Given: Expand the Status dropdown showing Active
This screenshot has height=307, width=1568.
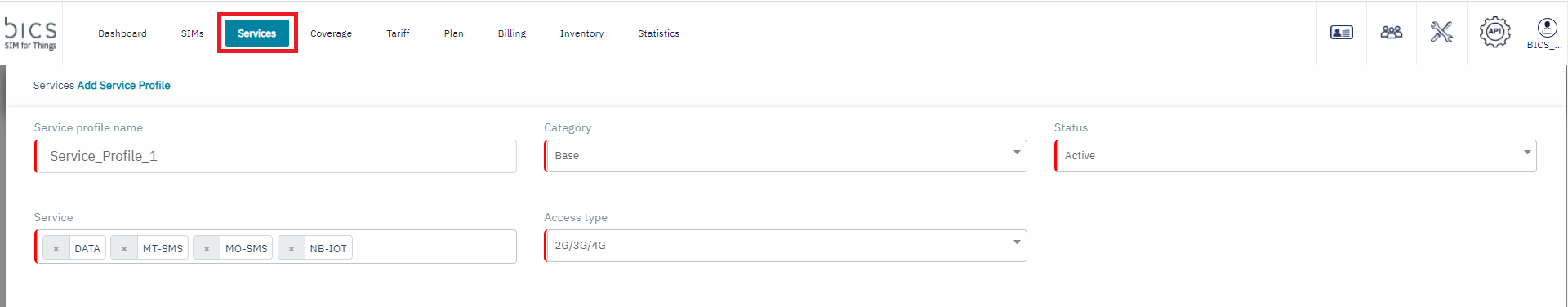Looking at the screenshot, I should point(1295,156).
